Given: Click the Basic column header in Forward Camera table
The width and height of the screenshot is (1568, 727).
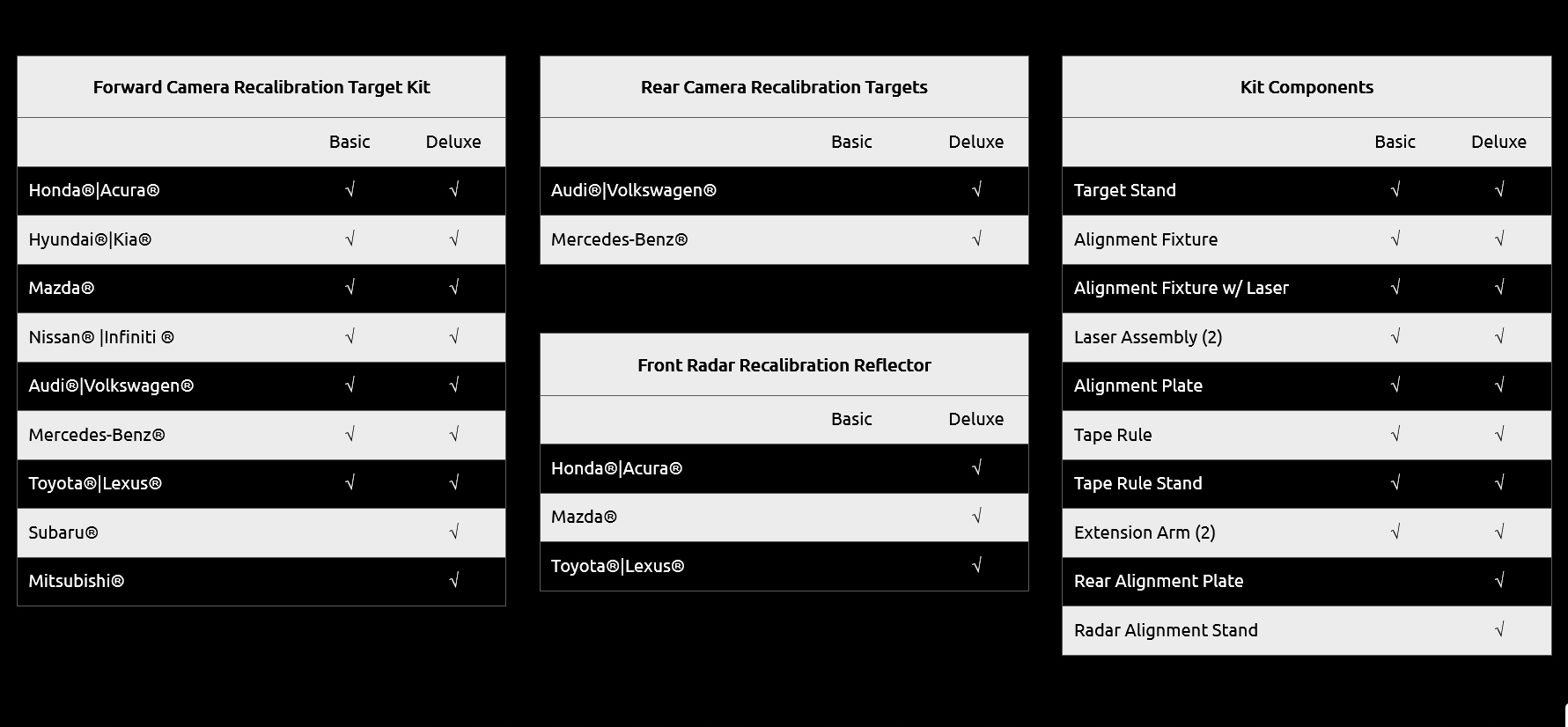Looking at the screenshot, I should tap(350, 142).
